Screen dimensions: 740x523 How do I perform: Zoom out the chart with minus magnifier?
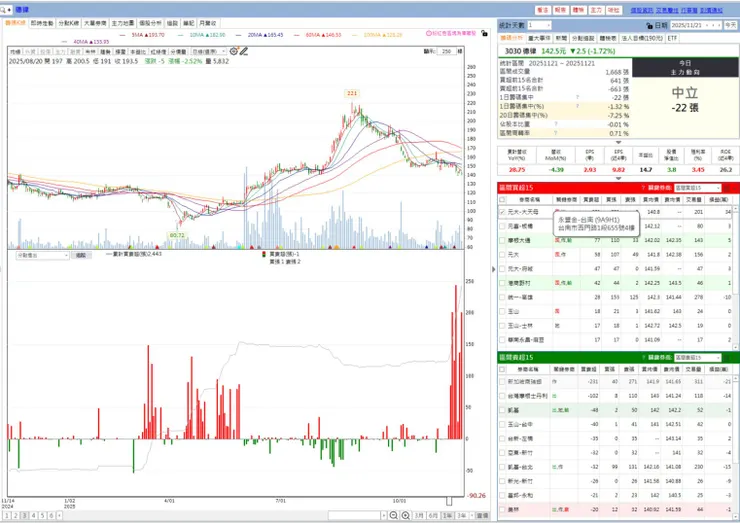pyautogui.click(x=394, y=515)
